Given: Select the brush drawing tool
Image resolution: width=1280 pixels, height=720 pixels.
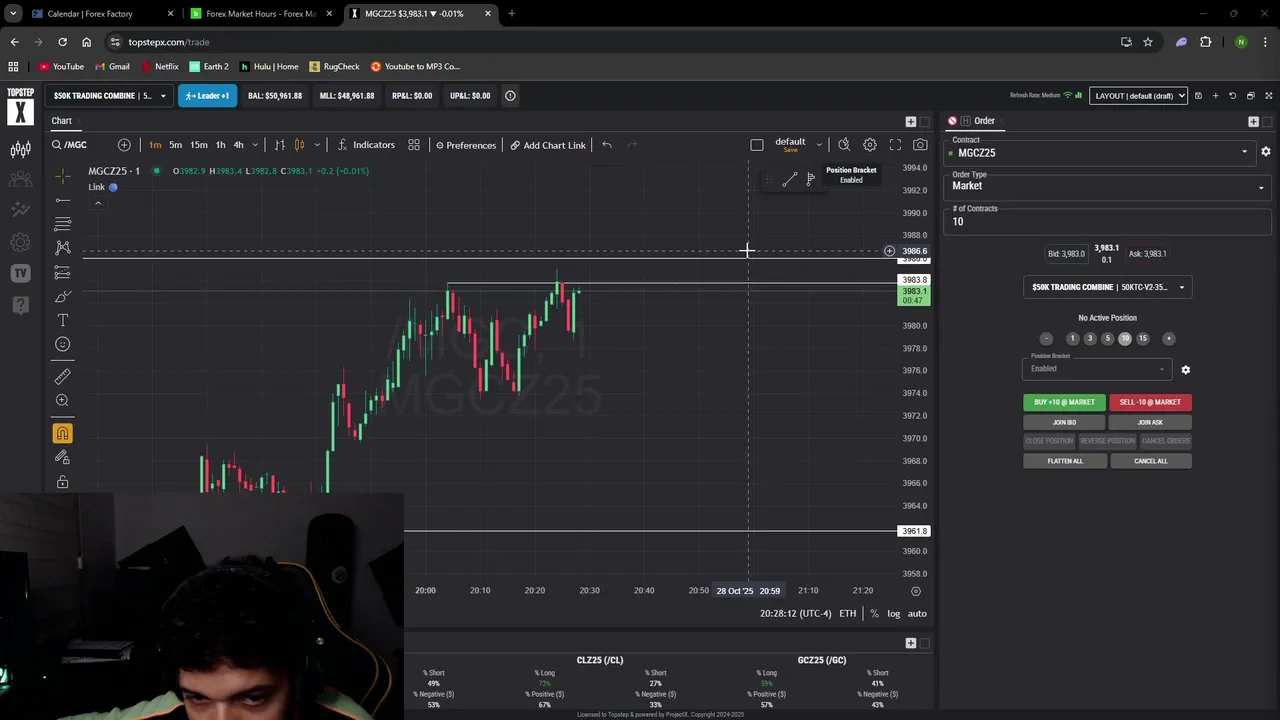Looking at the screenshot, I should pyautogui.click(x=63, y=296).
